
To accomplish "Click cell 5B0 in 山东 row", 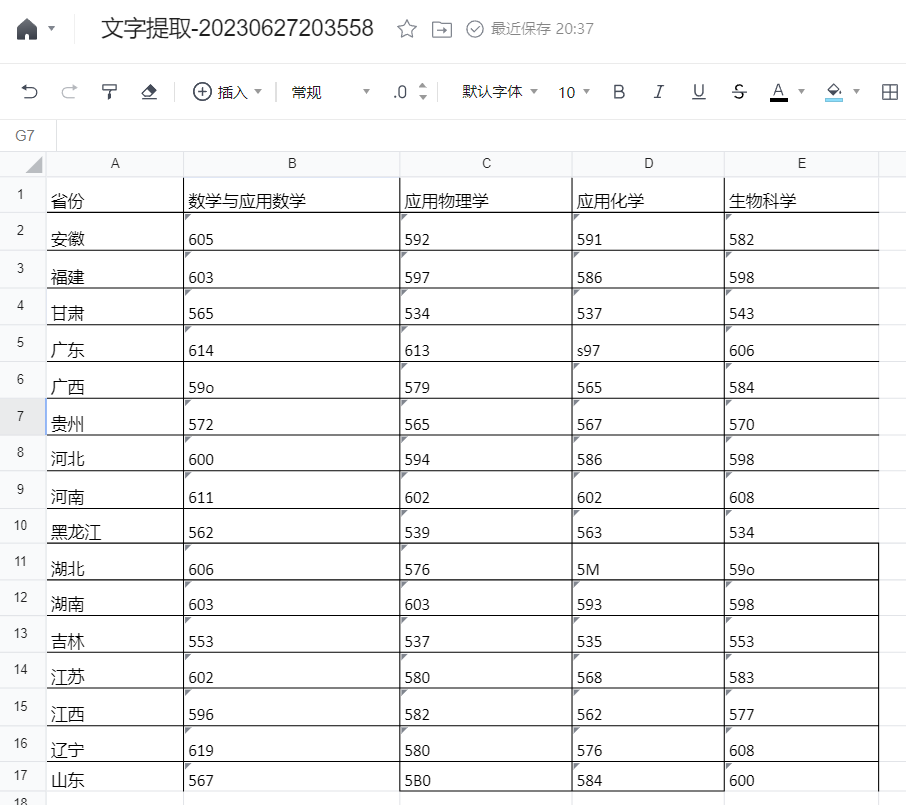I will [x=486, y=776].
